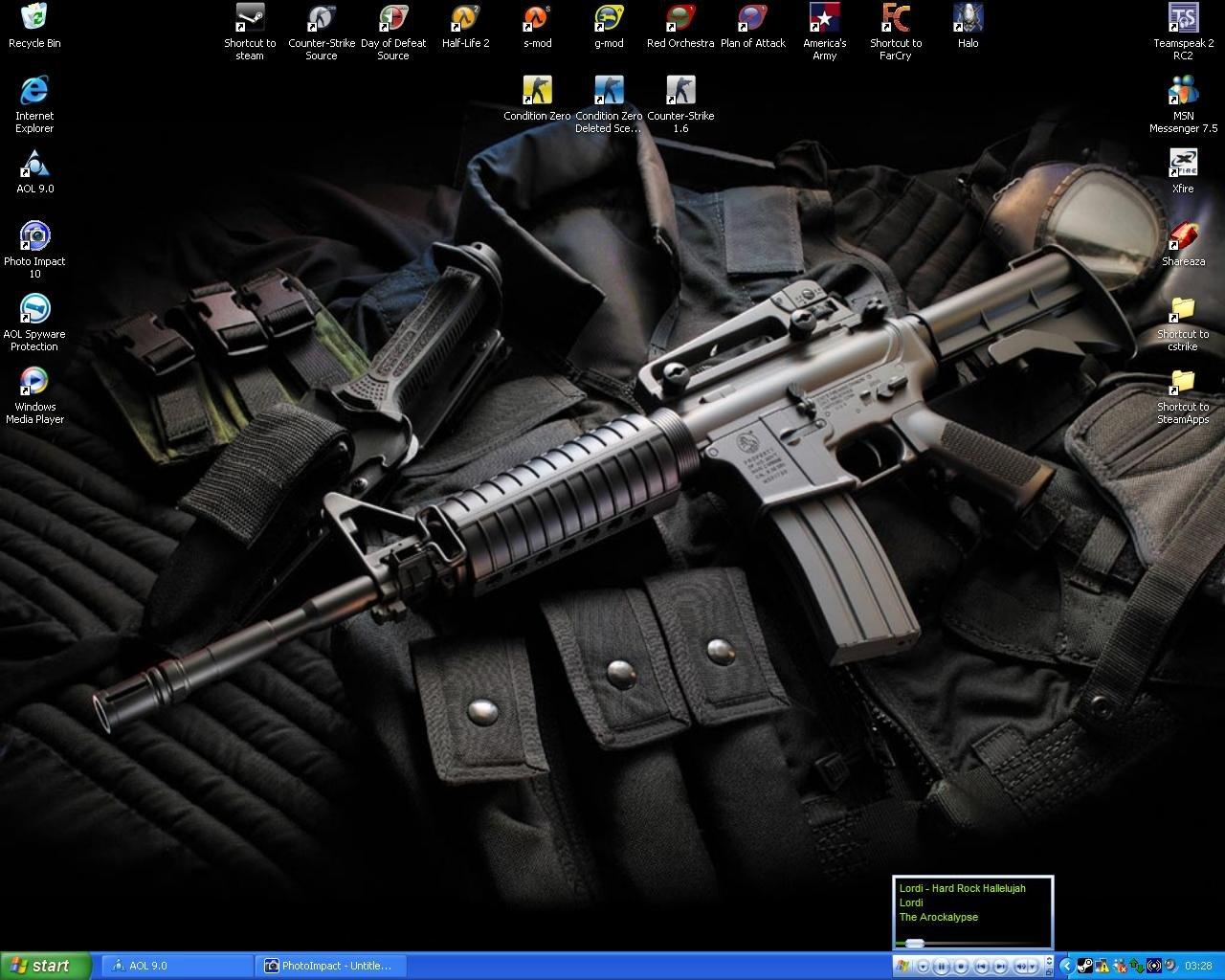Pause the song in media player toolbar
Screen dimensions: 1225x980
click(942, 967)
